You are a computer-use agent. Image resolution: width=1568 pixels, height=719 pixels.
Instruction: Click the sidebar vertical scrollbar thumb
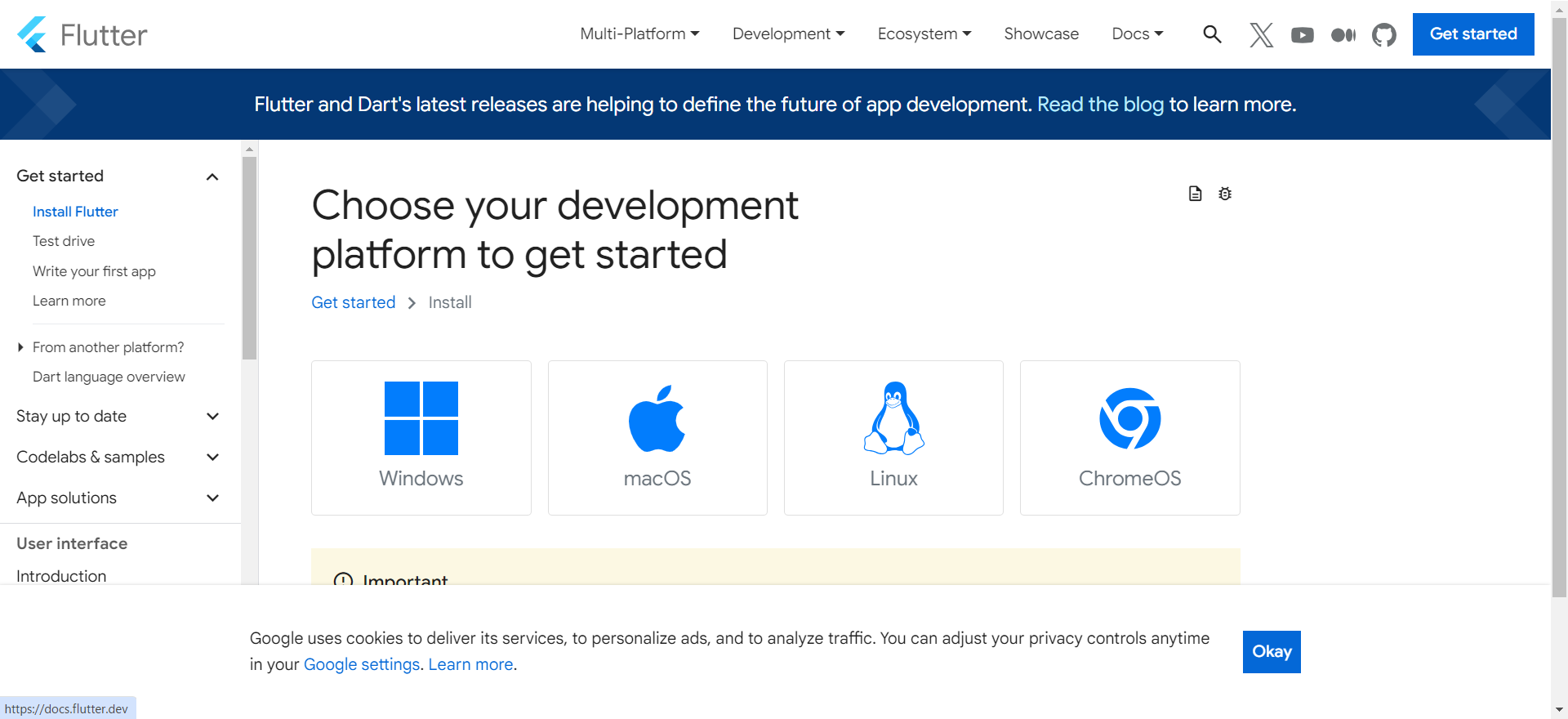pyautogui.click(x=250, y=257)
